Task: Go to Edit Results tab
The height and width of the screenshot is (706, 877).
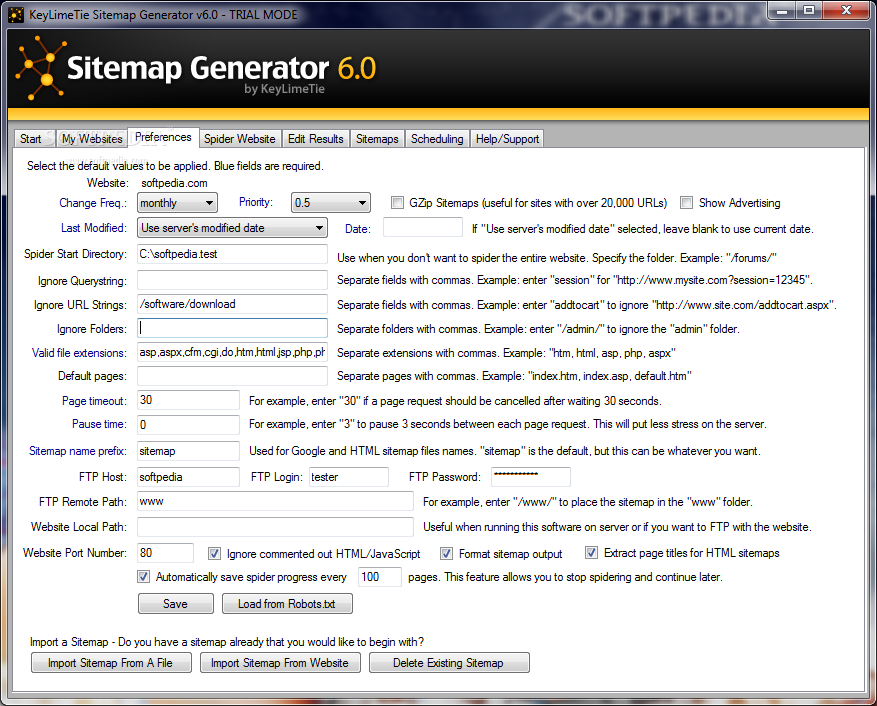Action: [x=315, y=139]
